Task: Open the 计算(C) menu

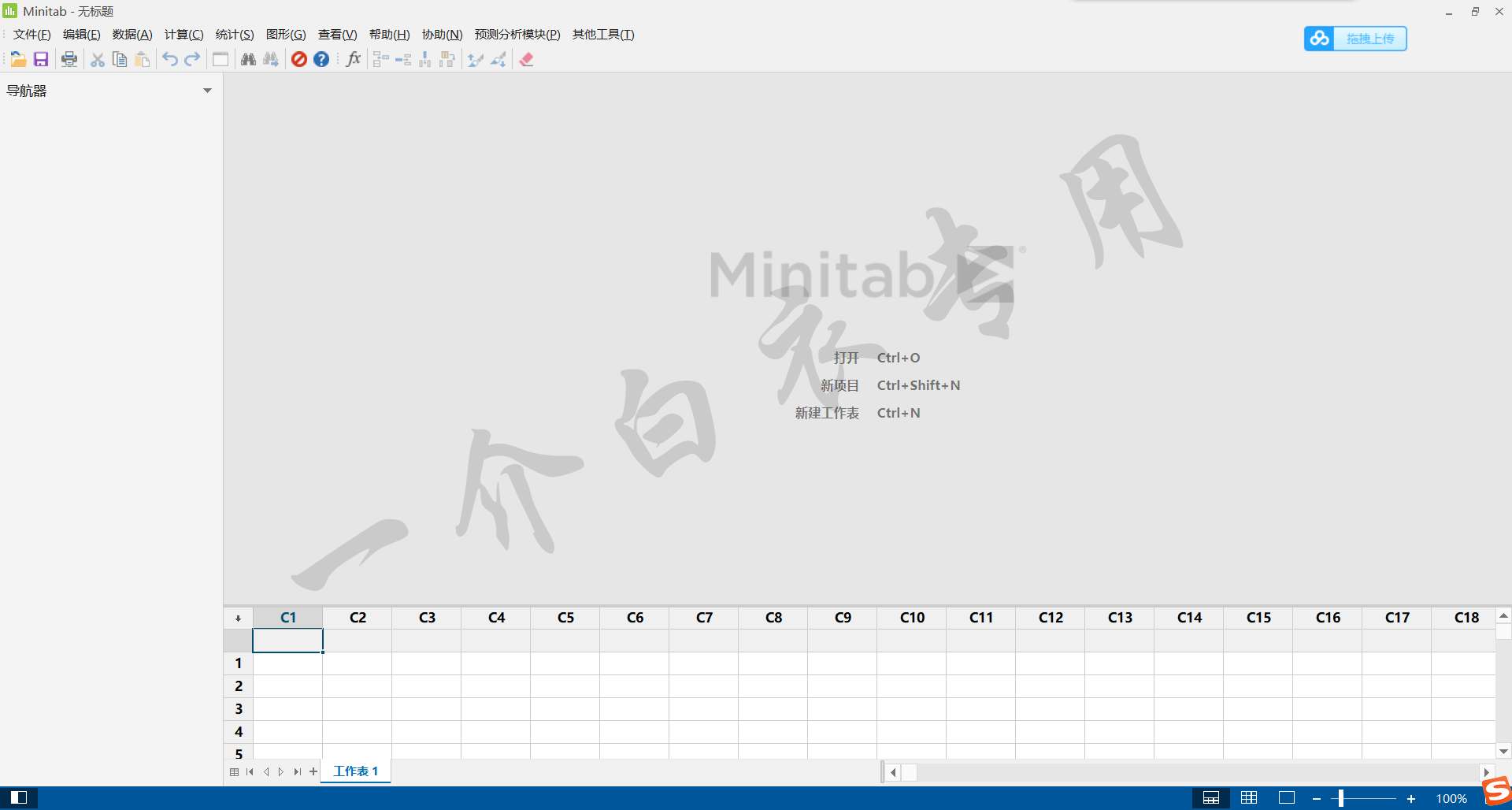Action: [183, 35]
